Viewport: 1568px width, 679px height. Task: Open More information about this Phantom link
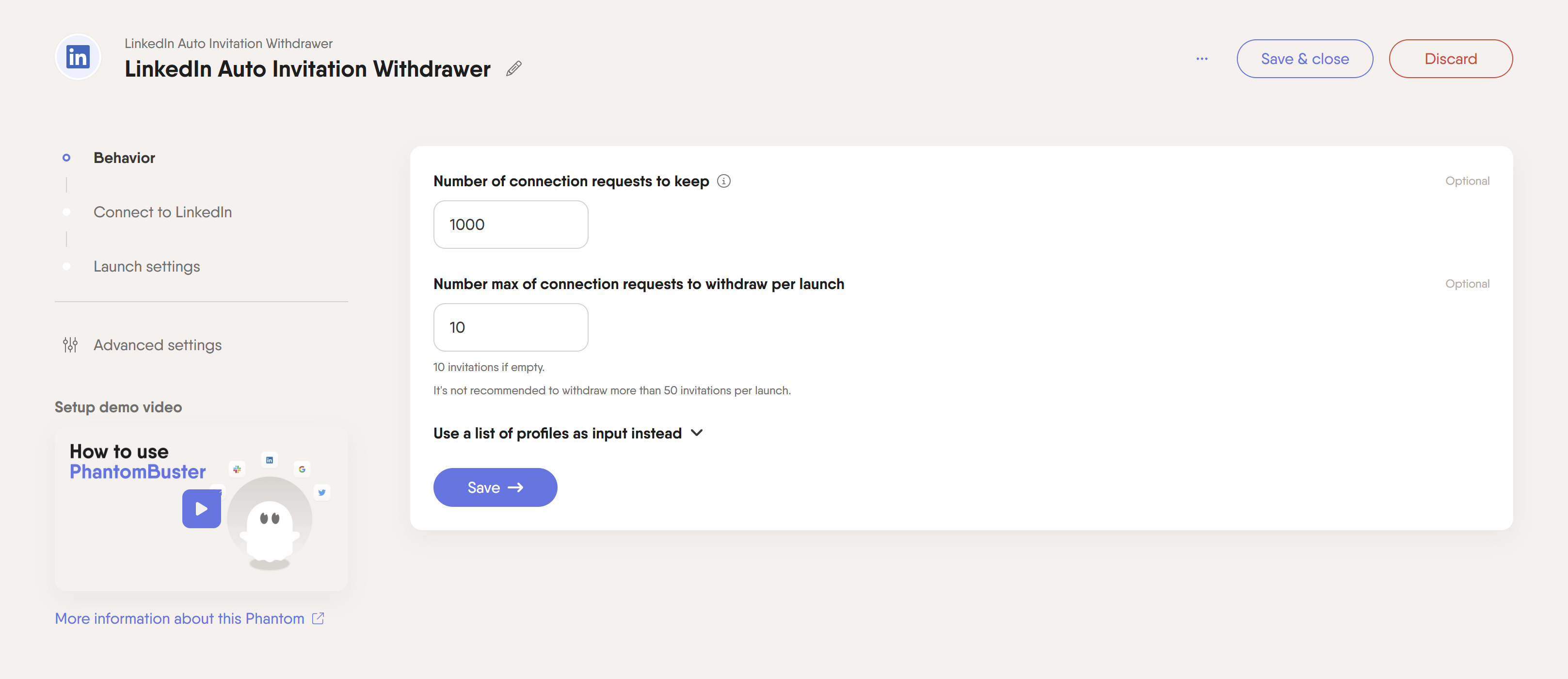pyautogui.click(x=179, y=618)
